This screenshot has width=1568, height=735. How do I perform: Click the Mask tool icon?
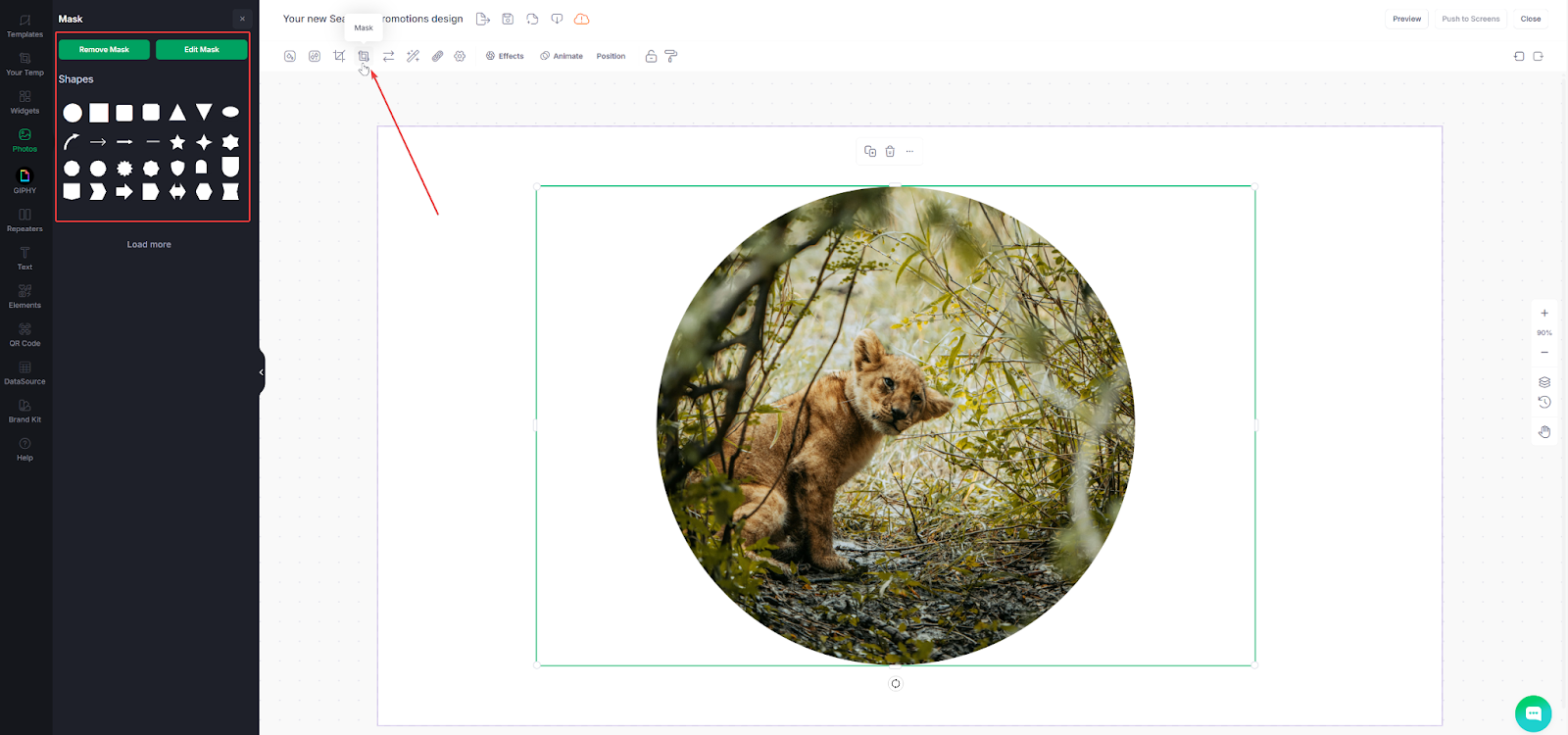tap(364, 56)
